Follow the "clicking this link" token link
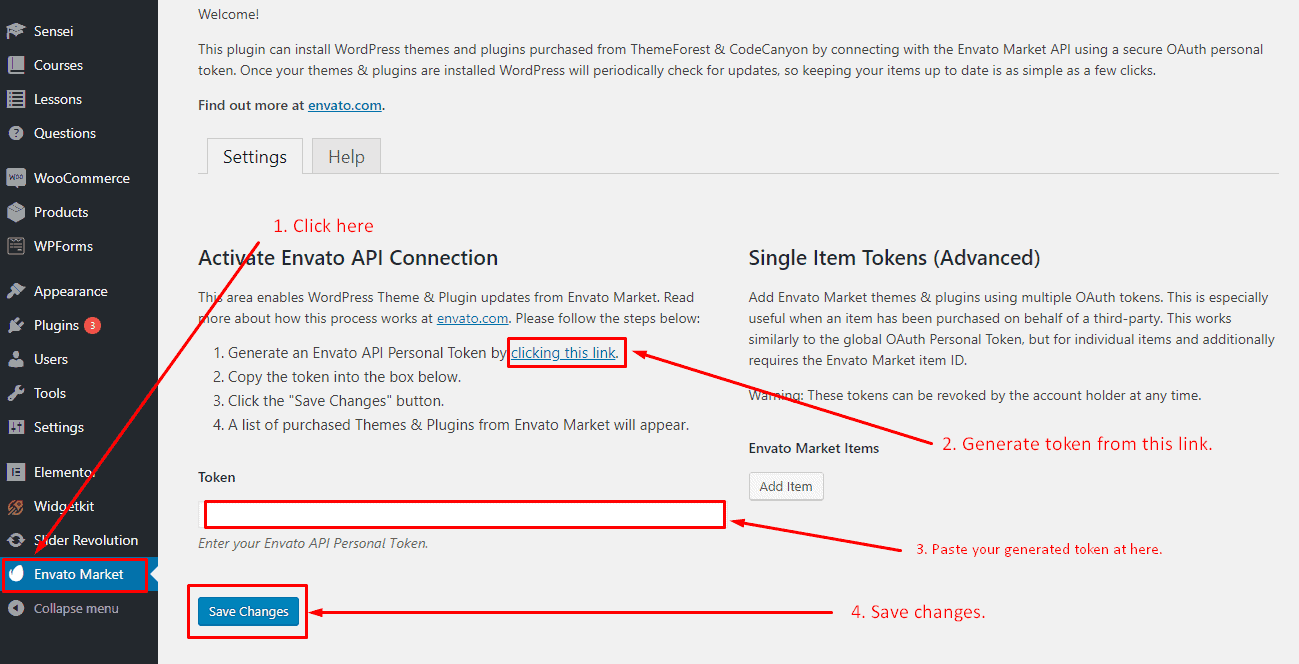This screenshot has height=664, width=1299. tap(563, 352)
